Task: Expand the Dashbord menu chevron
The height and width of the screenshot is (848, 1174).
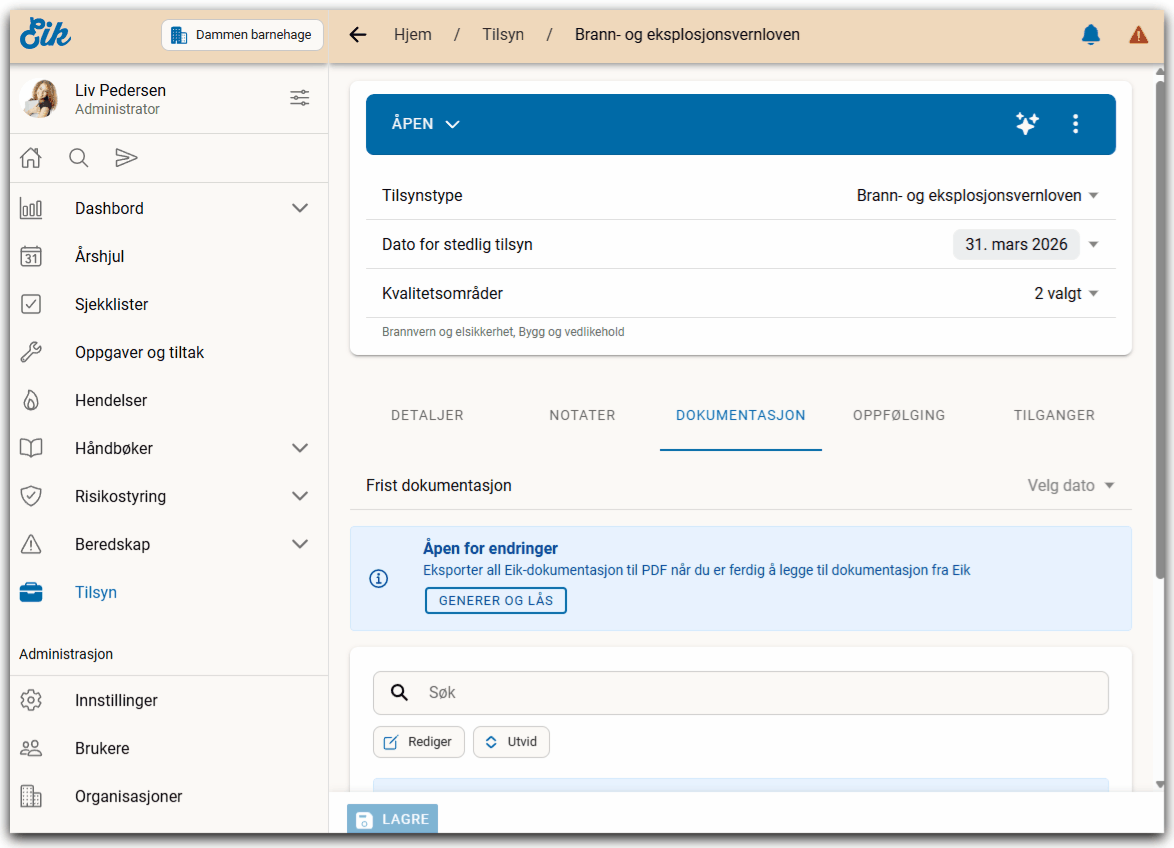Action: pyautogui.click(x=299, y=208)
